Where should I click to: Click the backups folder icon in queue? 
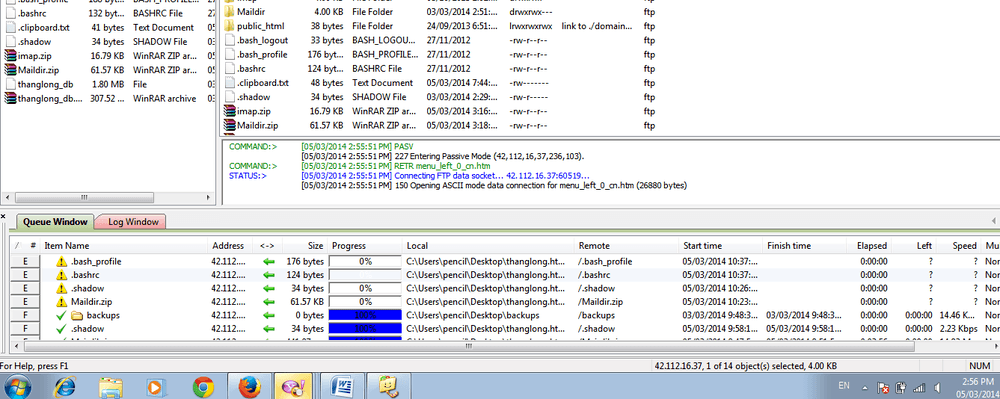77,316
